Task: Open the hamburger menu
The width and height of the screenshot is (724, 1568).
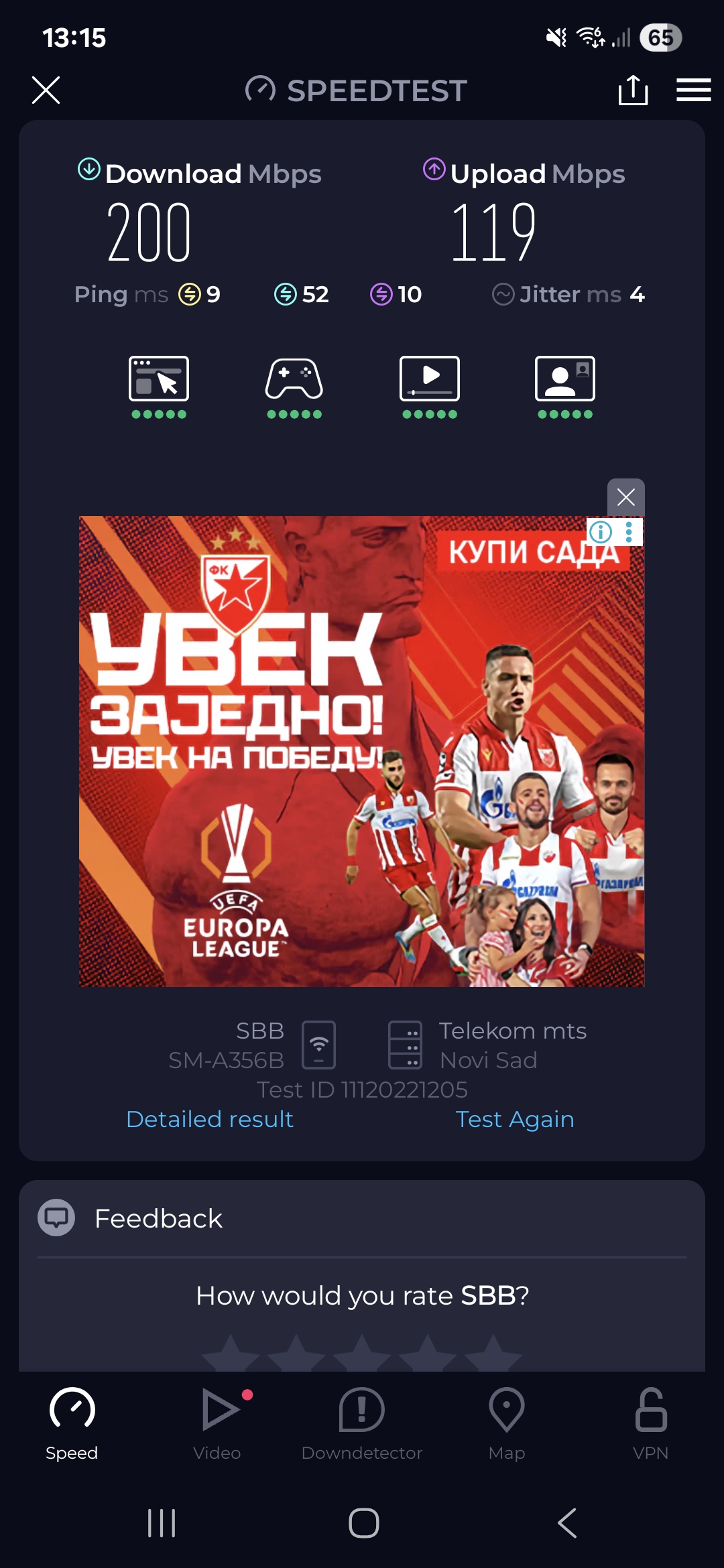Action: click(x=693, y=90)
